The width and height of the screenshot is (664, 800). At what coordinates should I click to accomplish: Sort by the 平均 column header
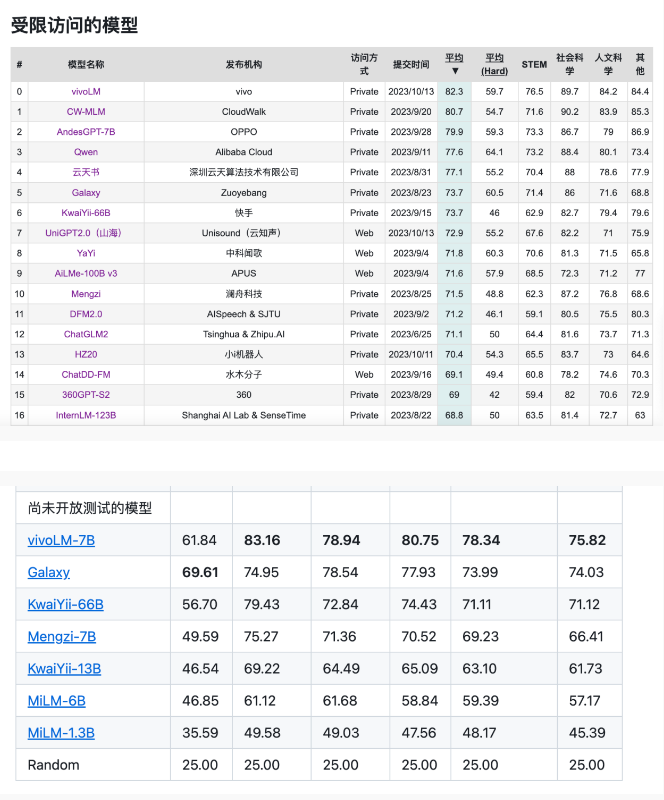click(x=454, y=64)
